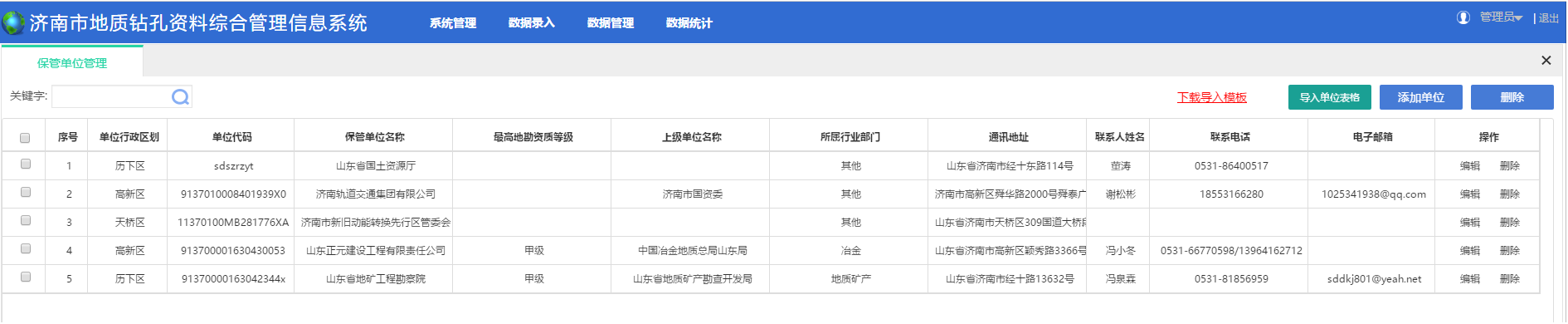Click unit code 91370000163042344x
Viewport: 1568px width, 324px height.
click(x=233, y=279)
